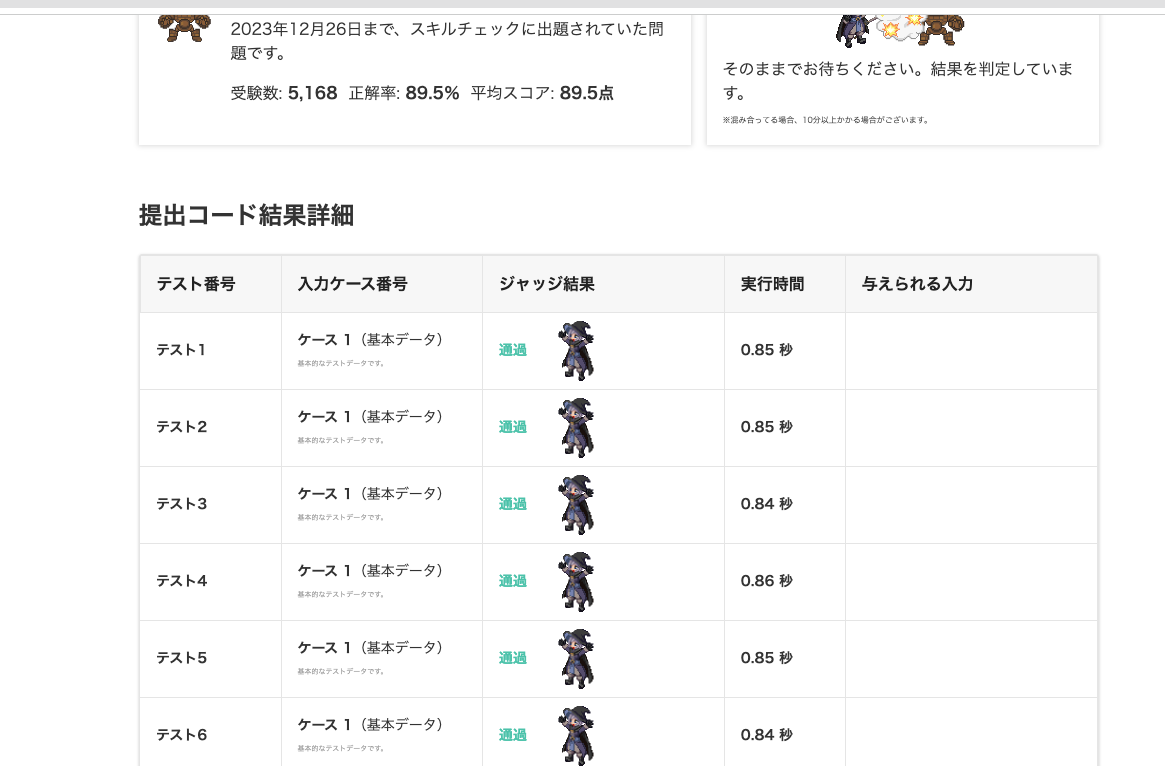Open the 通過 result link for テスト1
The height and width of the screenshot is (766, 1165).
tap(512, 350)
